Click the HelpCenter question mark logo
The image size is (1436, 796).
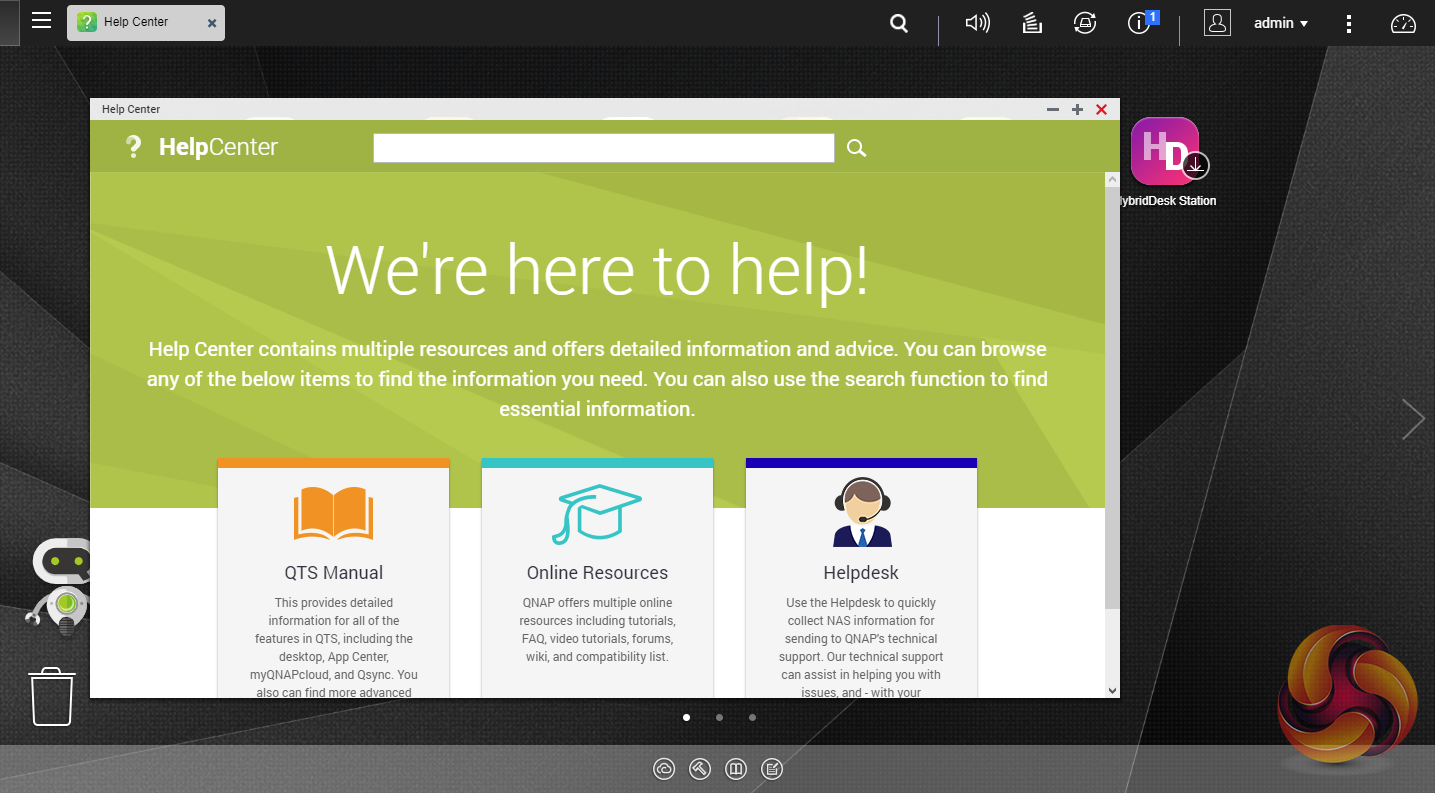[133, 147]
